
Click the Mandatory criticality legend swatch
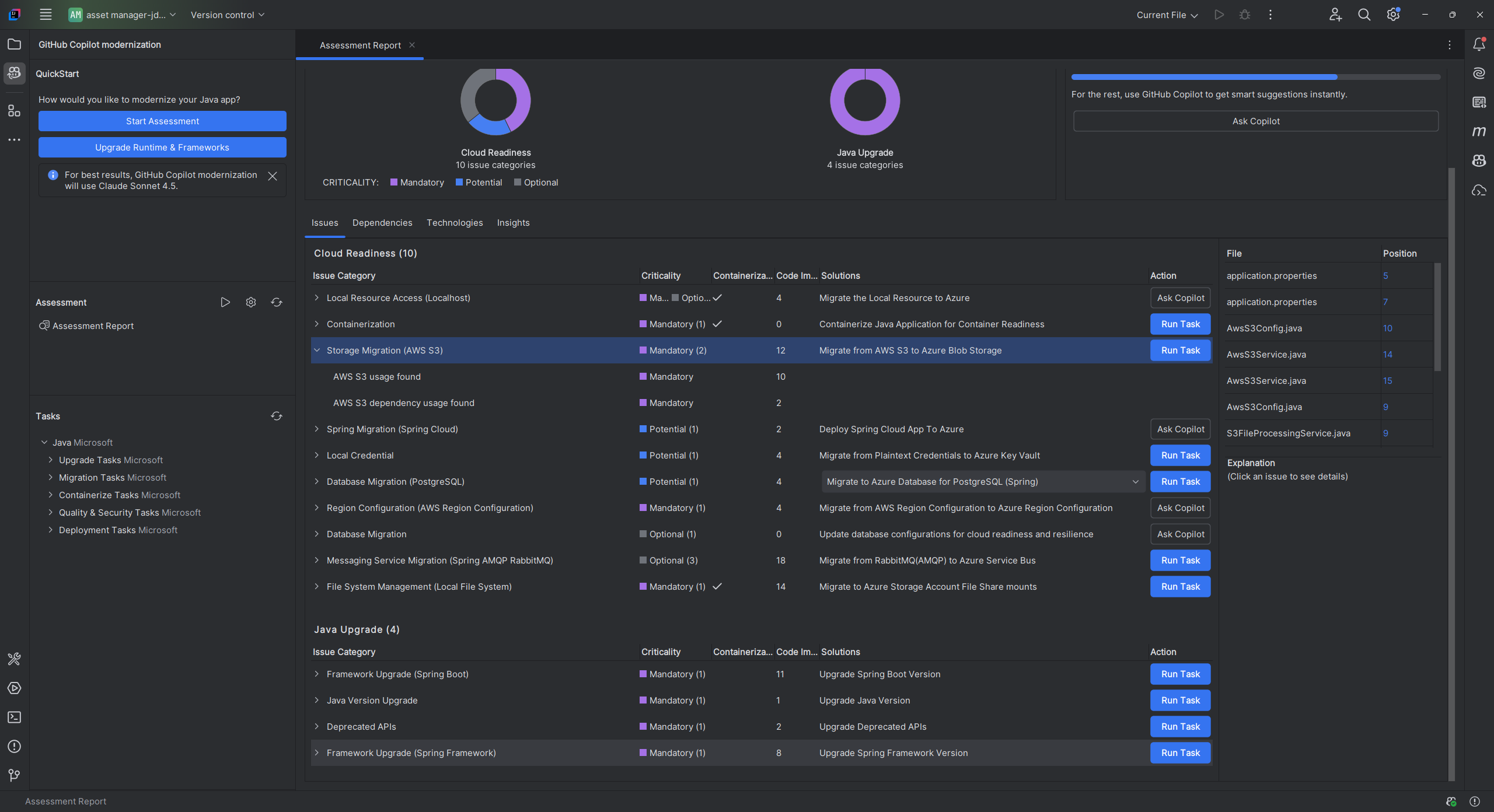pyautogui.click(x=394, y=183)
